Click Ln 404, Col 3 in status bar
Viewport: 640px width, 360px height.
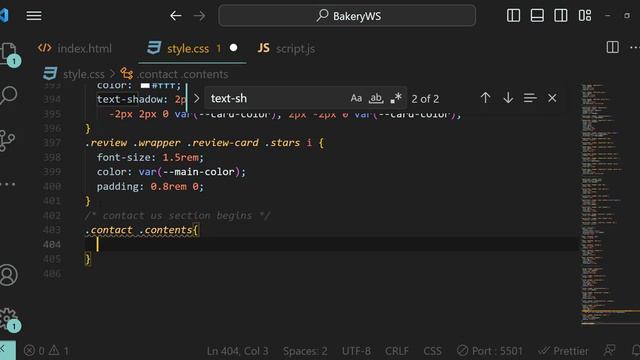(238, 351)
